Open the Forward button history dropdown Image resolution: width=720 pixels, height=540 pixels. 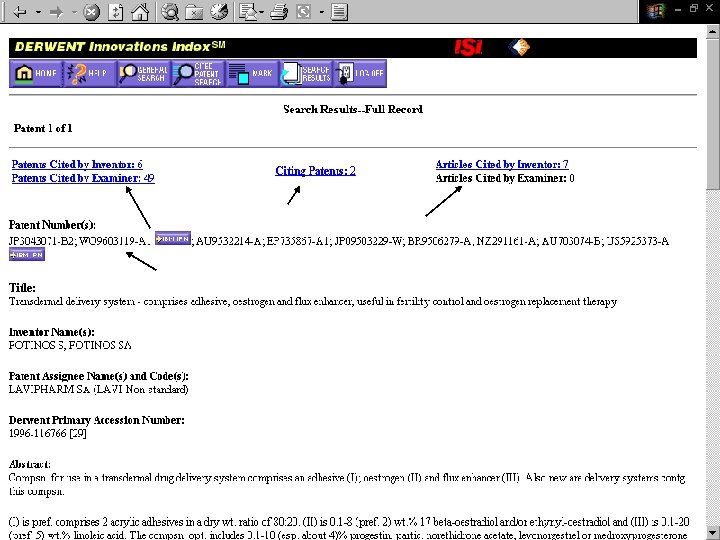(74, 12)
